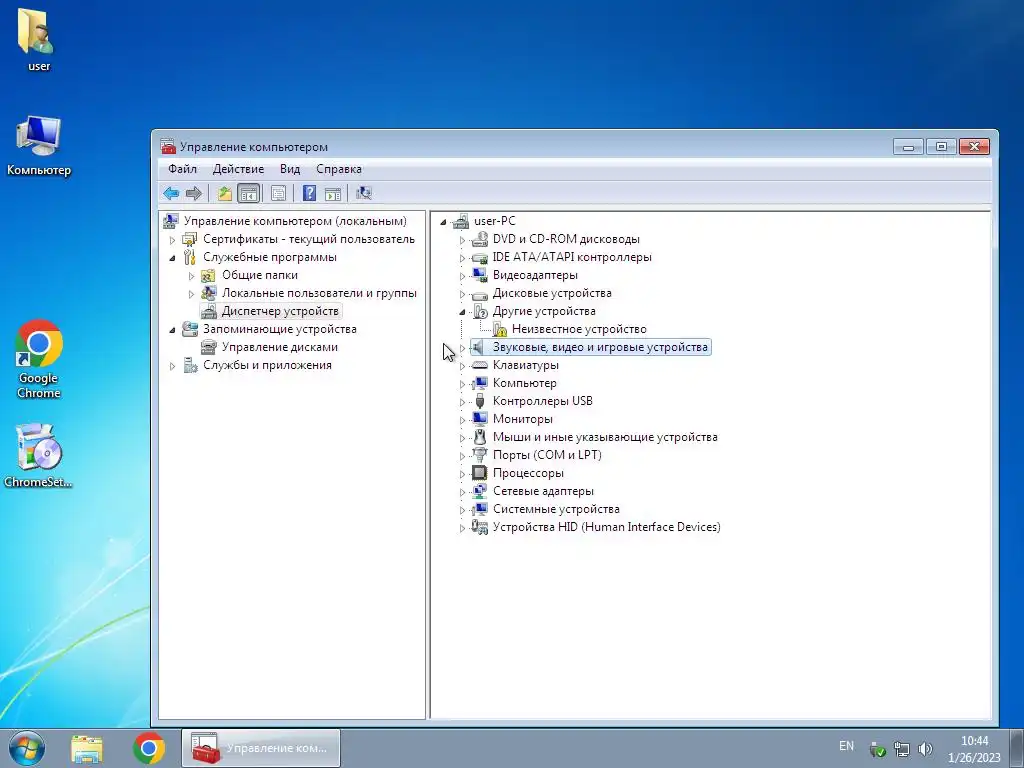The height and width of the screenshot is (768, 1024).
Task: Click the blue Help question-mark toolbar icon
Action: click(x=310, y=193)
